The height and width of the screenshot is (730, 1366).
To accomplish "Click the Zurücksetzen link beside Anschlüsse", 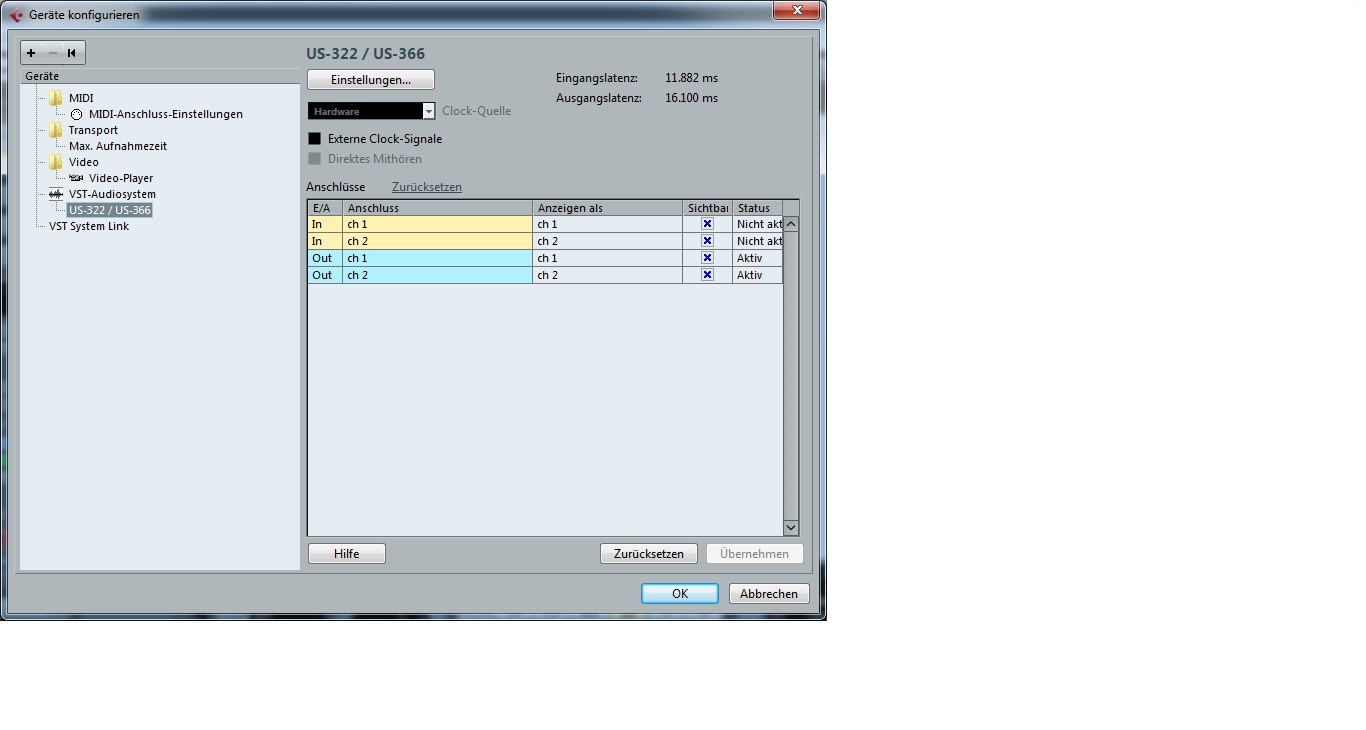I will click(427, 187).
